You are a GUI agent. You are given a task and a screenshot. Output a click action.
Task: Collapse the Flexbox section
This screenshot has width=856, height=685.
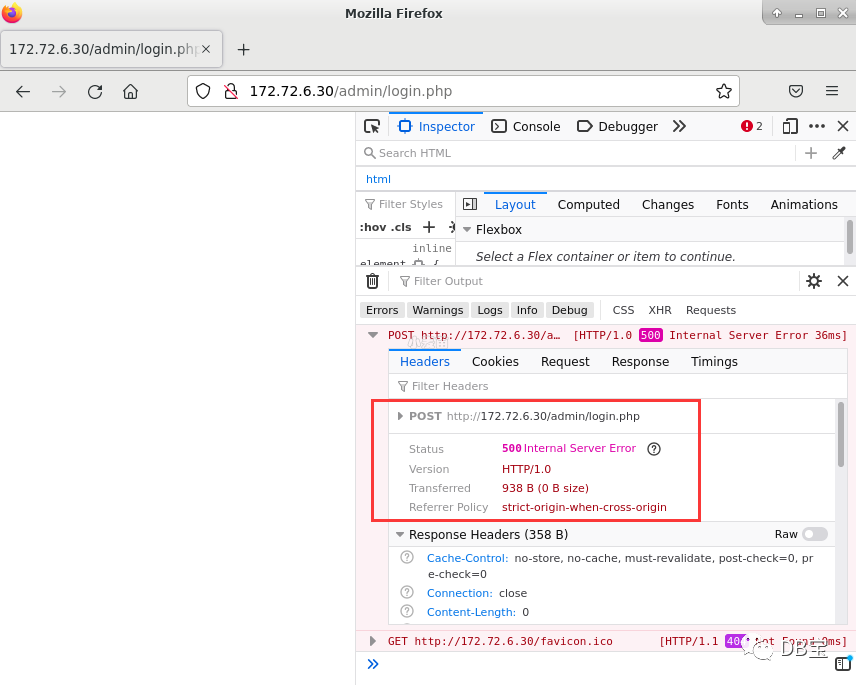467,230
